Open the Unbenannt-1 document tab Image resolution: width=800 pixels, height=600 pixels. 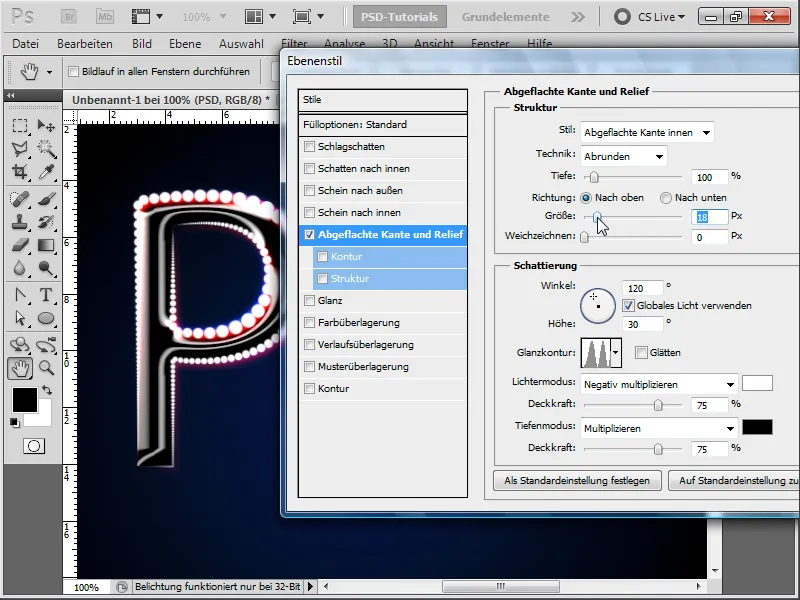pos(171,100)
